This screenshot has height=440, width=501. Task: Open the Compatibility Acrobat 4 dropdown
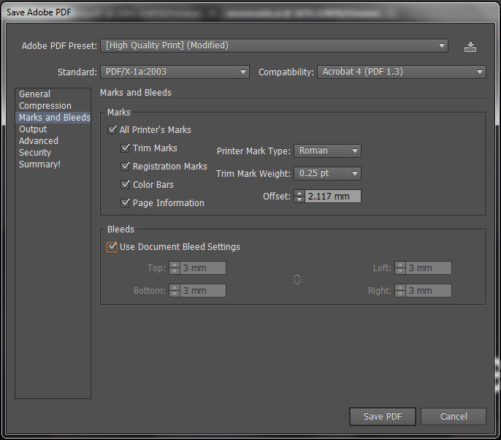pos(402,72)
